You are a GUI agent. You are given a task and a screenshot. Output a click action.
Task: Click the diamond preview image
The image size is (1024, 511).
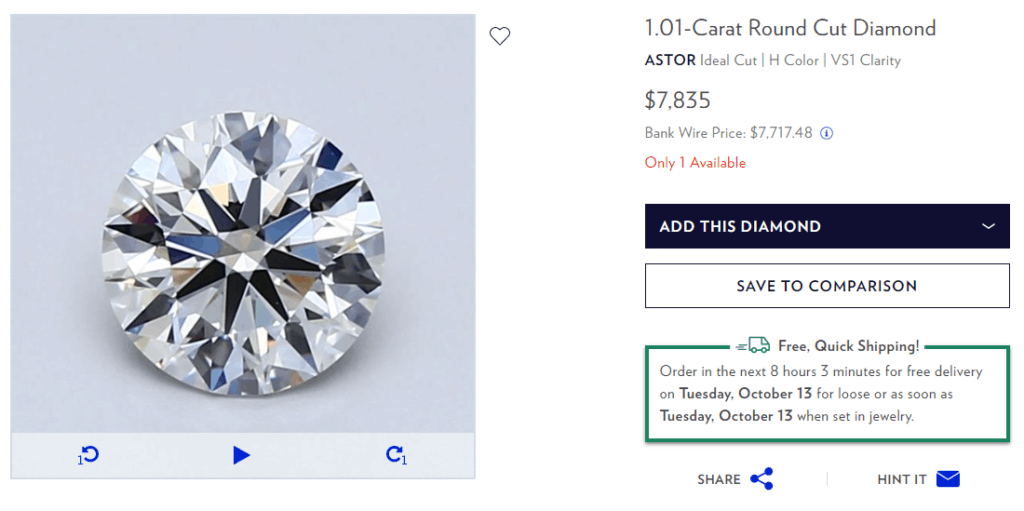(243, 224)
